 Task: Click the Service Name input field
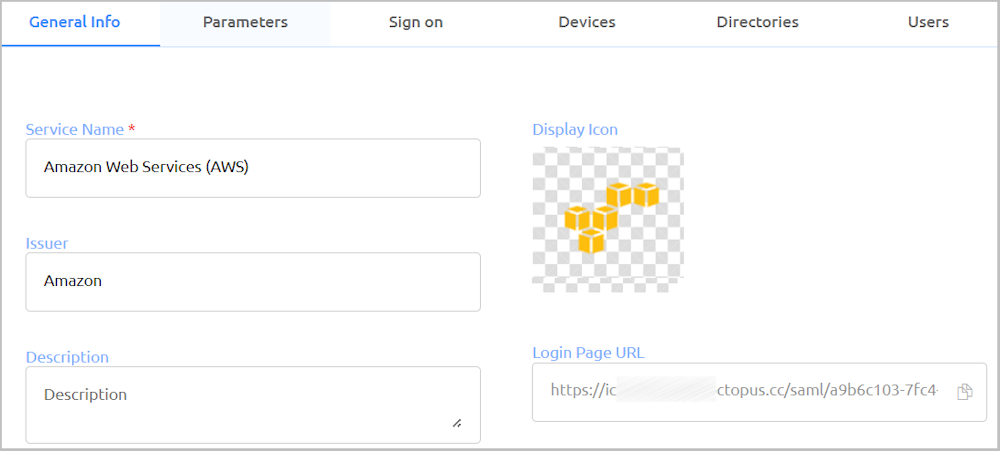coord(253,168)
